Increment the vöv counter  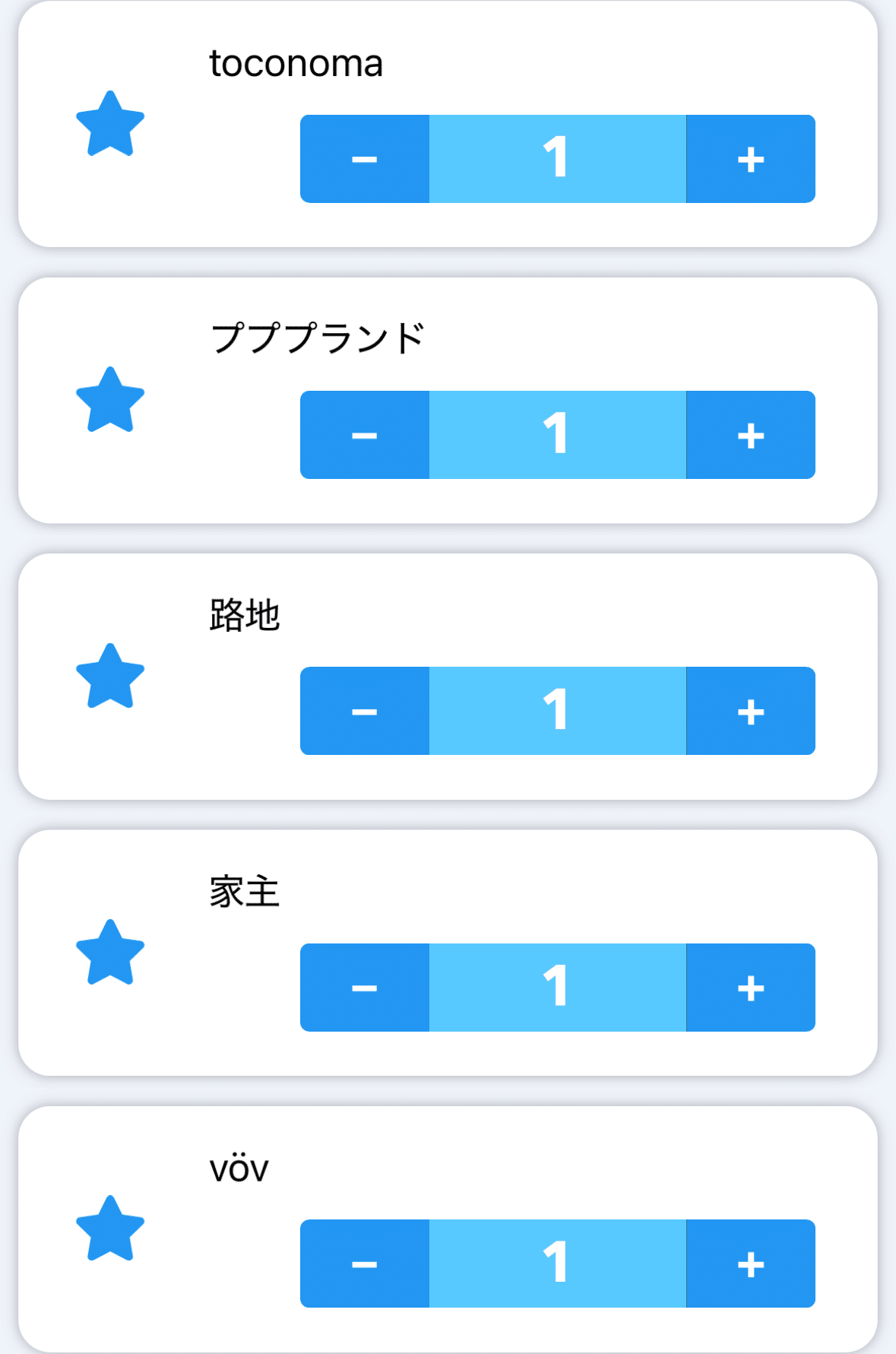point(751,1264)
